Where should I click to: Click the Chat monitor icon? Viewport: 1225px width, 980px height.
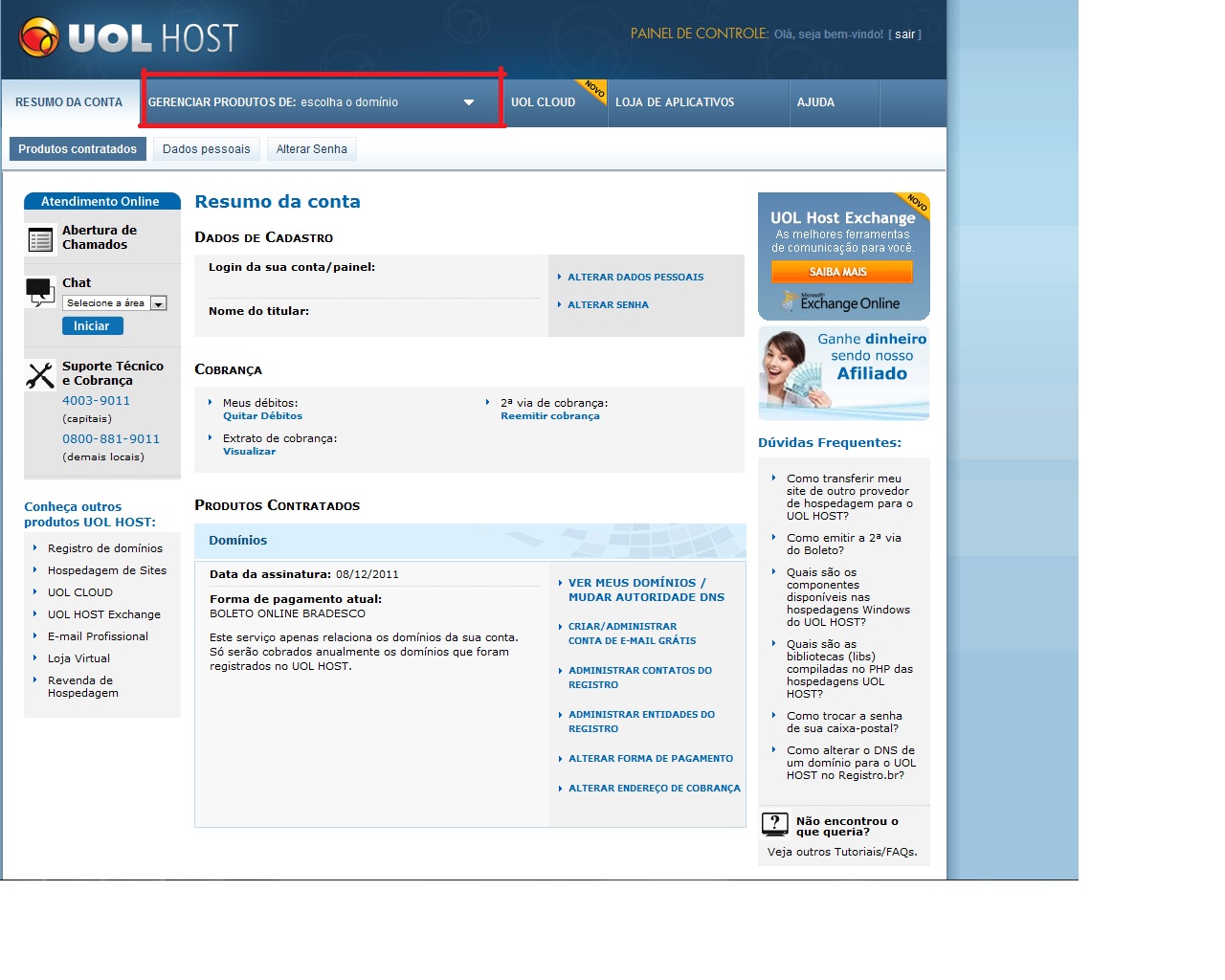(40, 292)
